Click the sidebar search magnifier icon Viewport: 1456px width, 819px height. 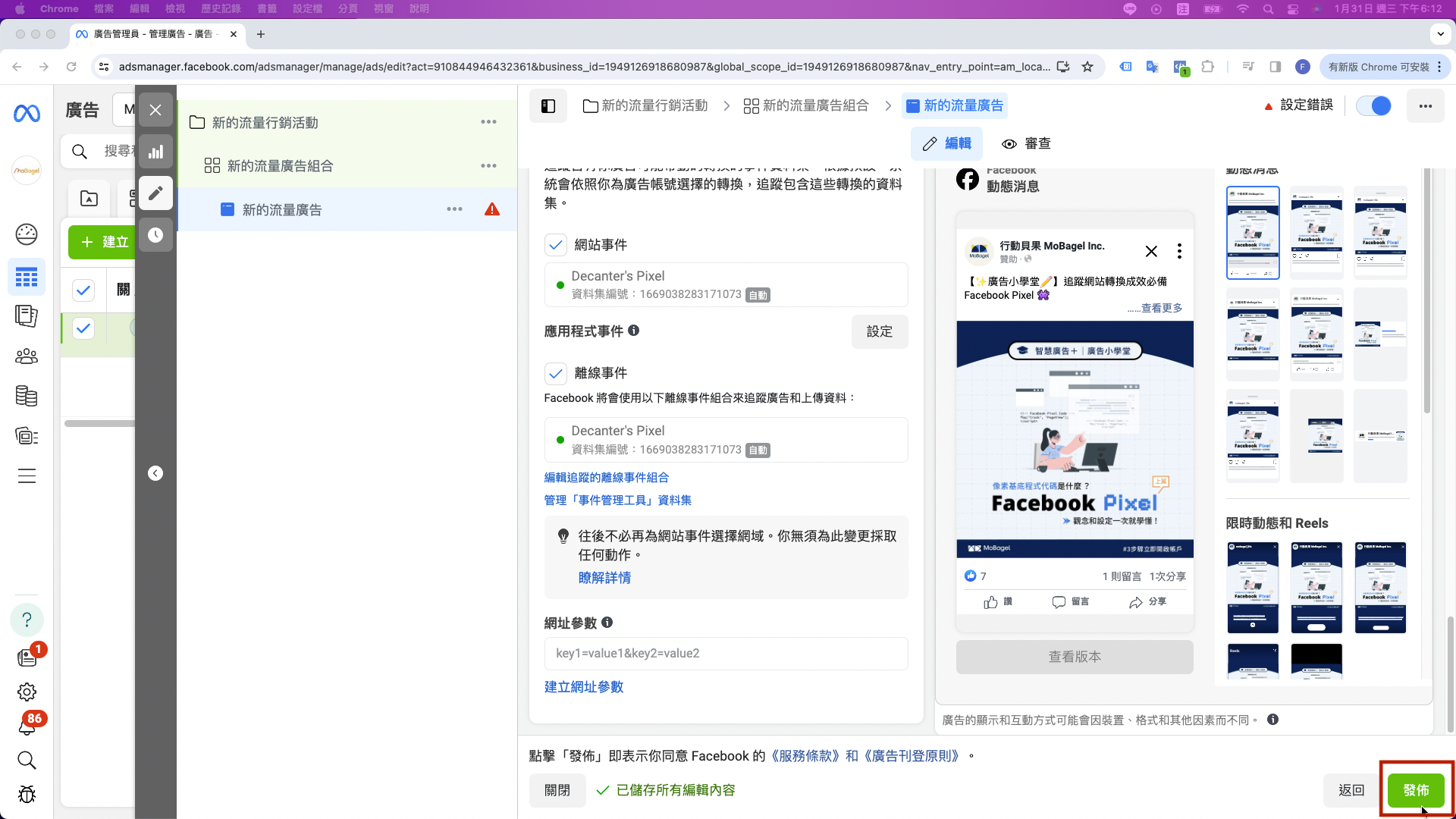click(x=27, y=761)
